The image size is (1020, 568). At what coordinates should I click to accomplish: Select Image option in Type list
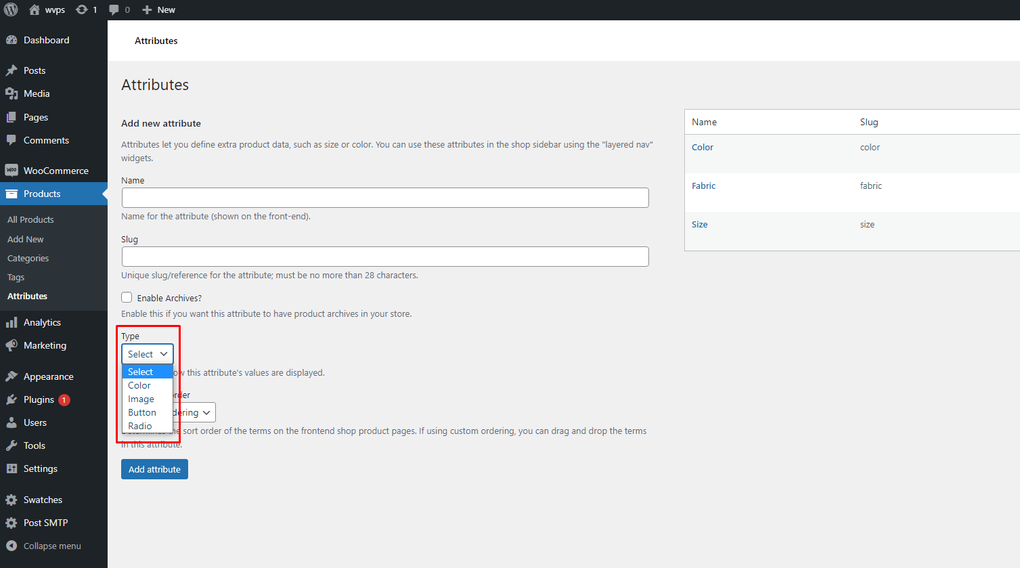click(x=141, y=399)
